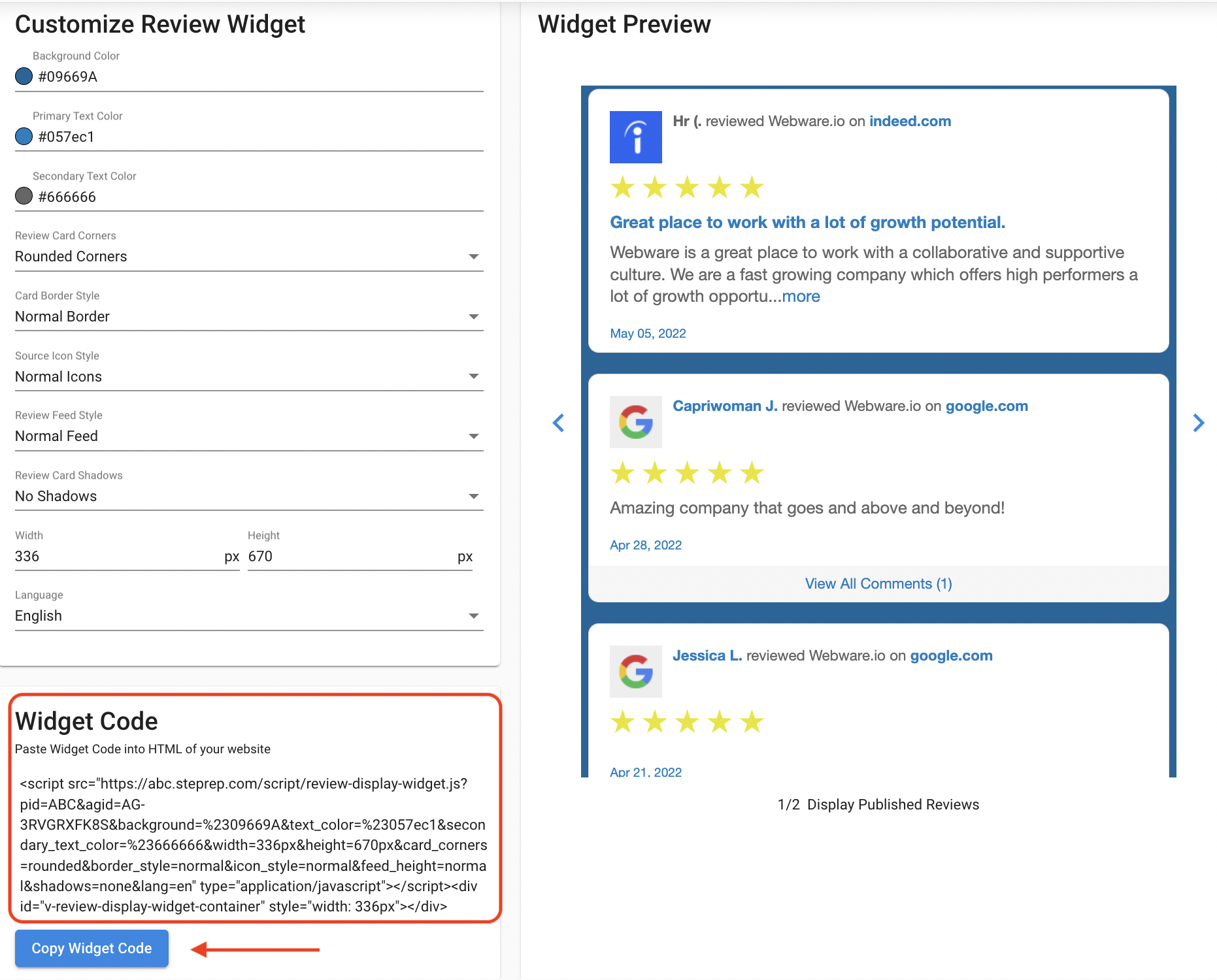Click the Jessica L. reviewer name
1217x980 pixels.
707,656
